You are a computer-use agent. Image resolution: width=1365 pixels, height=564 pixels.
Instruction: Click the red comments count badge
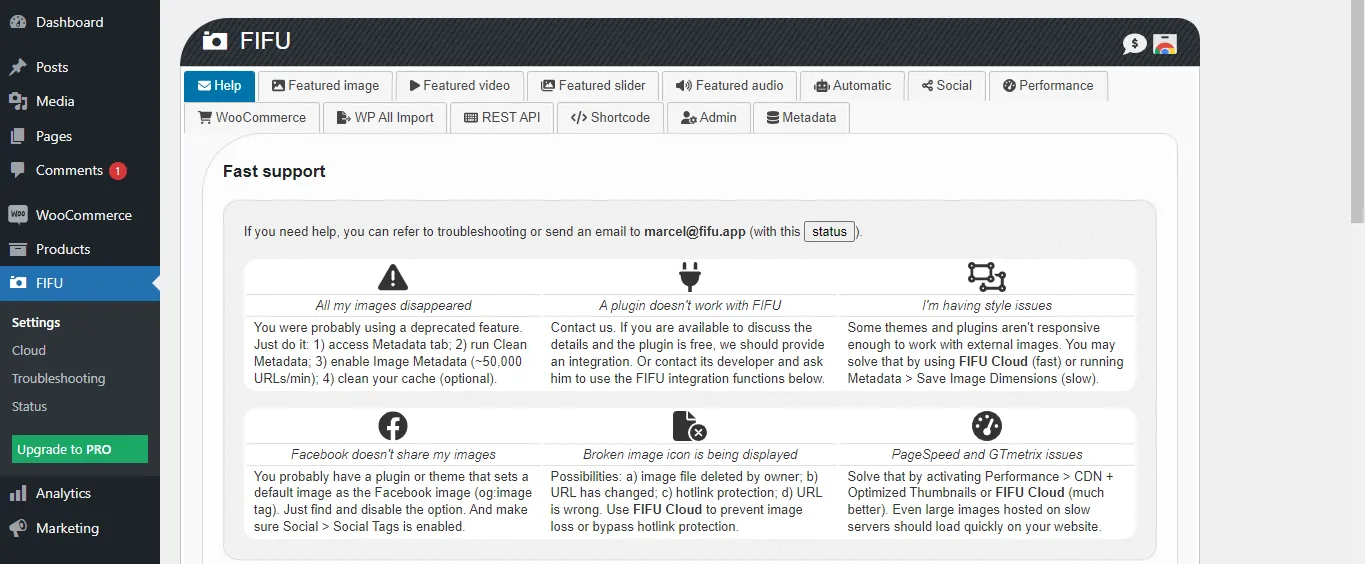click(118, 171)
